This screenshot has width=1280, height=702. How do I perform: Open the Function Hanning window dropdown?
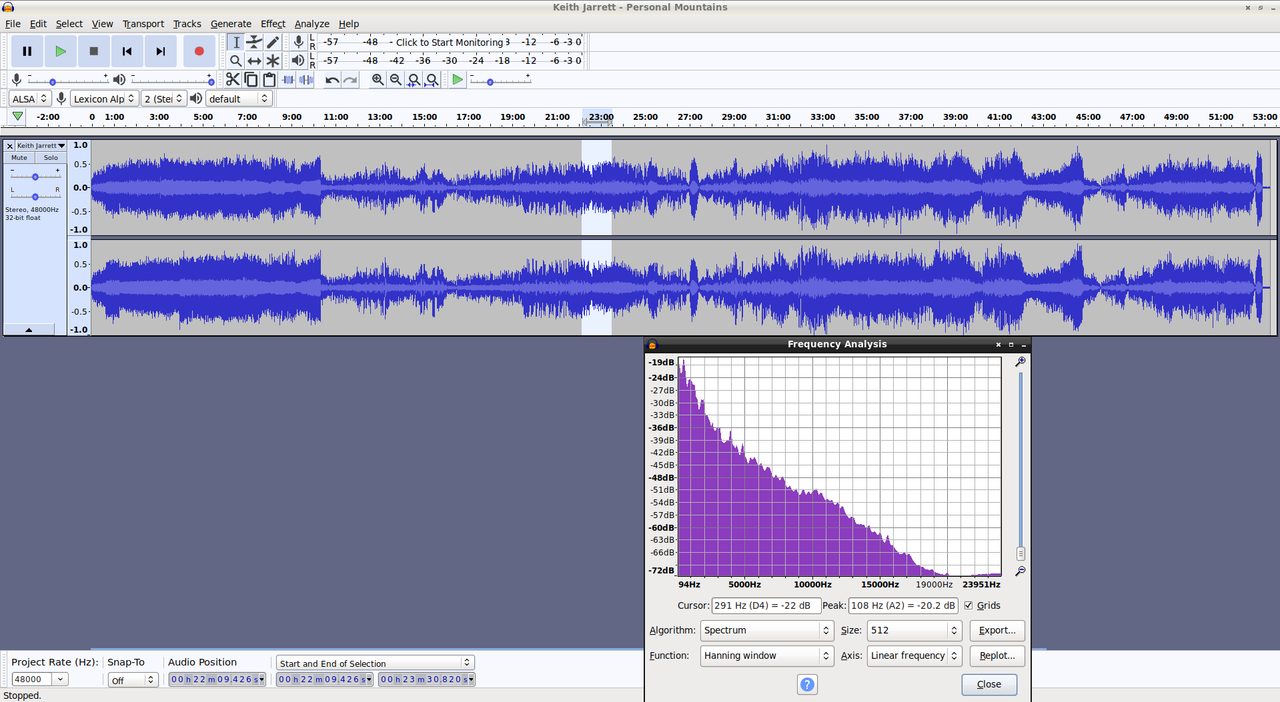(x=767, y=656)
